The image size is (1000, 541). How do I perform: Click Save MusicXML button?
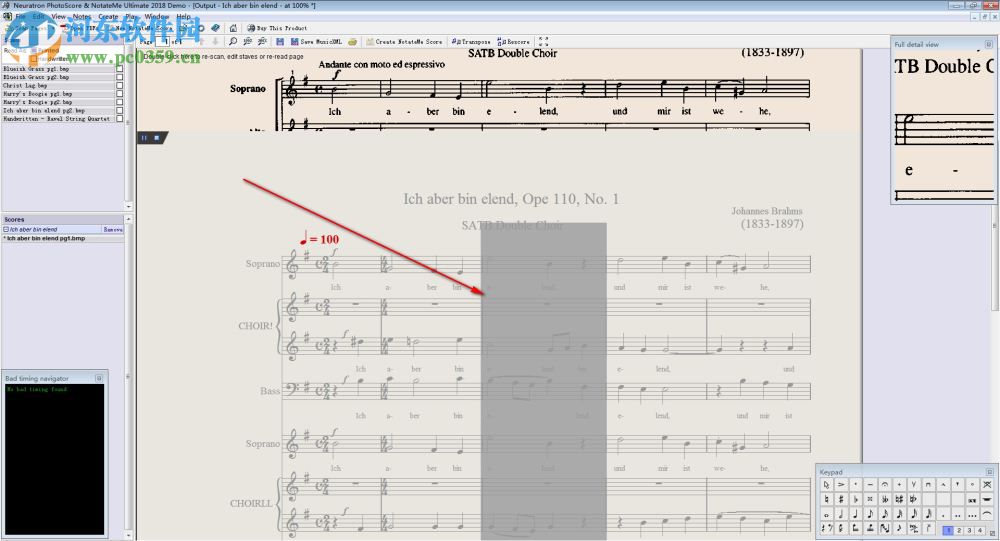click(x=316, y=41)
